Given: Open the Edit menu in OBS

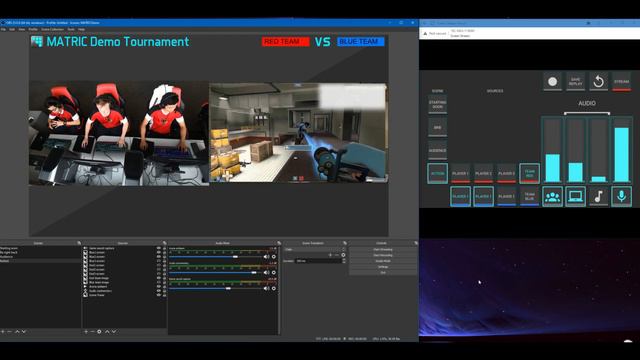Looking at the screenshot, I should (12, 29).
